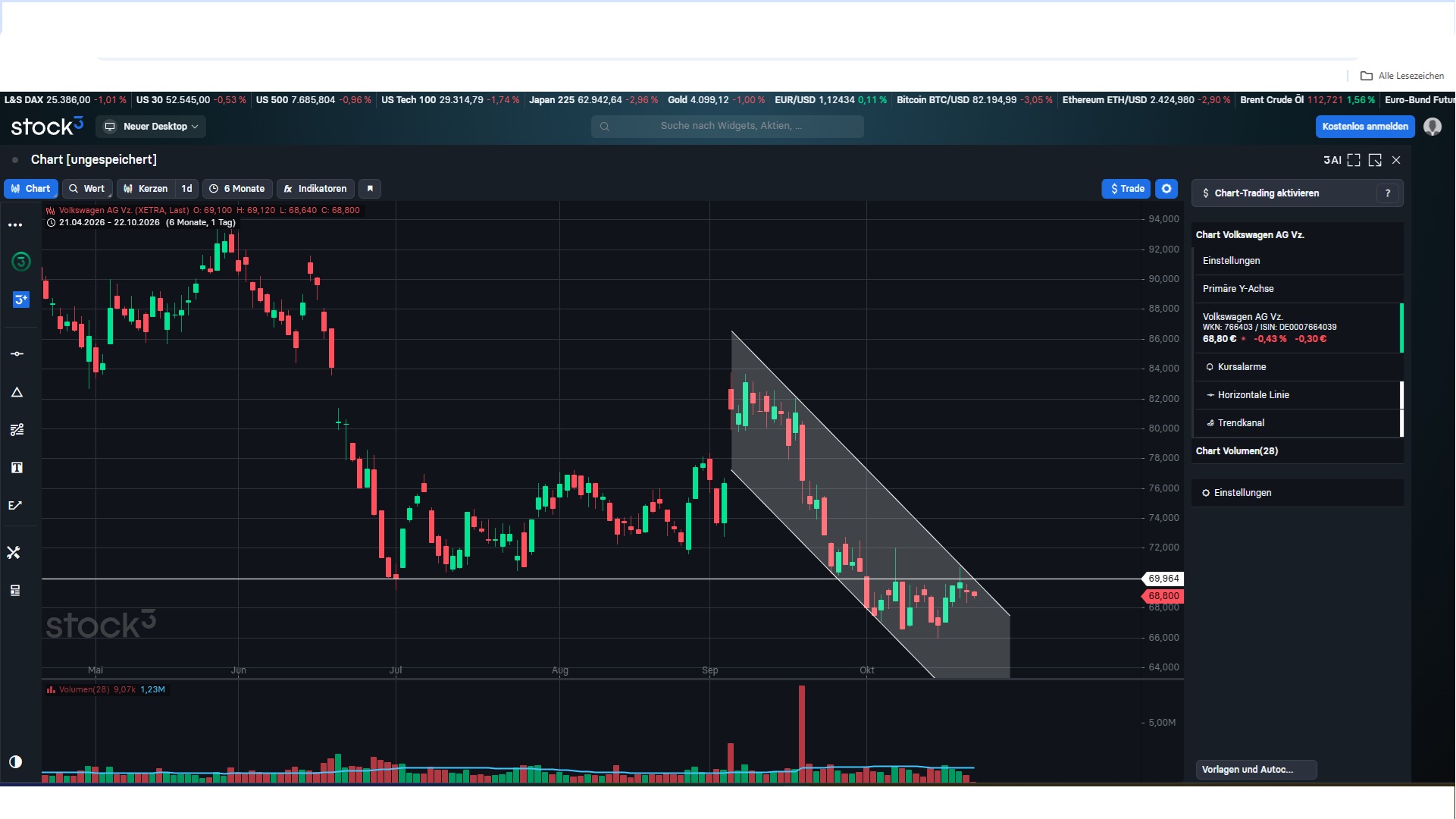Switch the chart widget to fullscreen
1456x819 pixels.
point(1354,160)
